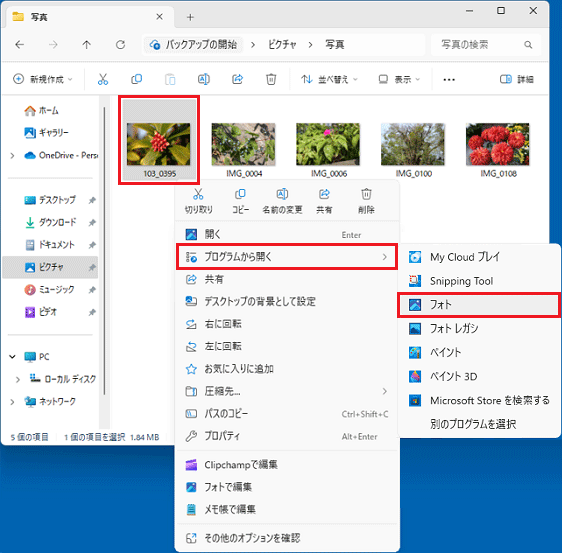The image size is (562, 553).
Task: Select the IMG_0004 thumbnail
Action: [244, 144]
